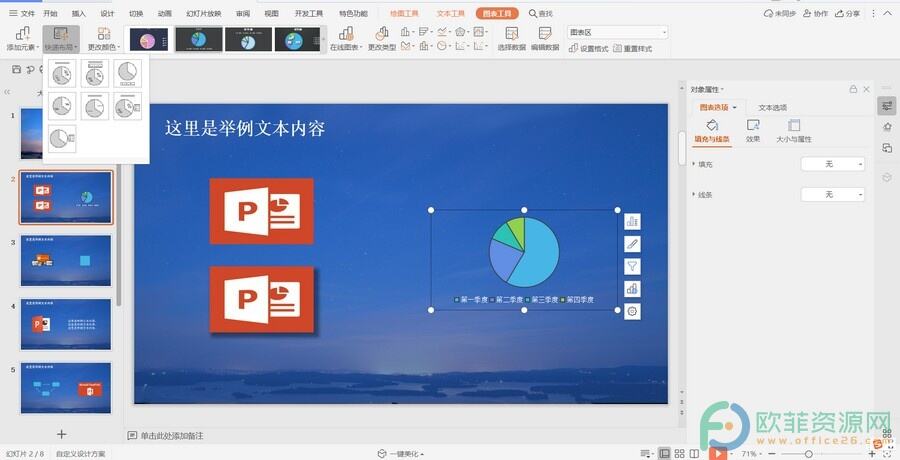The height and width of the screenshot is (460, 900).
Task: Pick the fourth quick layout in second row
Action: [x=62, y=106]
